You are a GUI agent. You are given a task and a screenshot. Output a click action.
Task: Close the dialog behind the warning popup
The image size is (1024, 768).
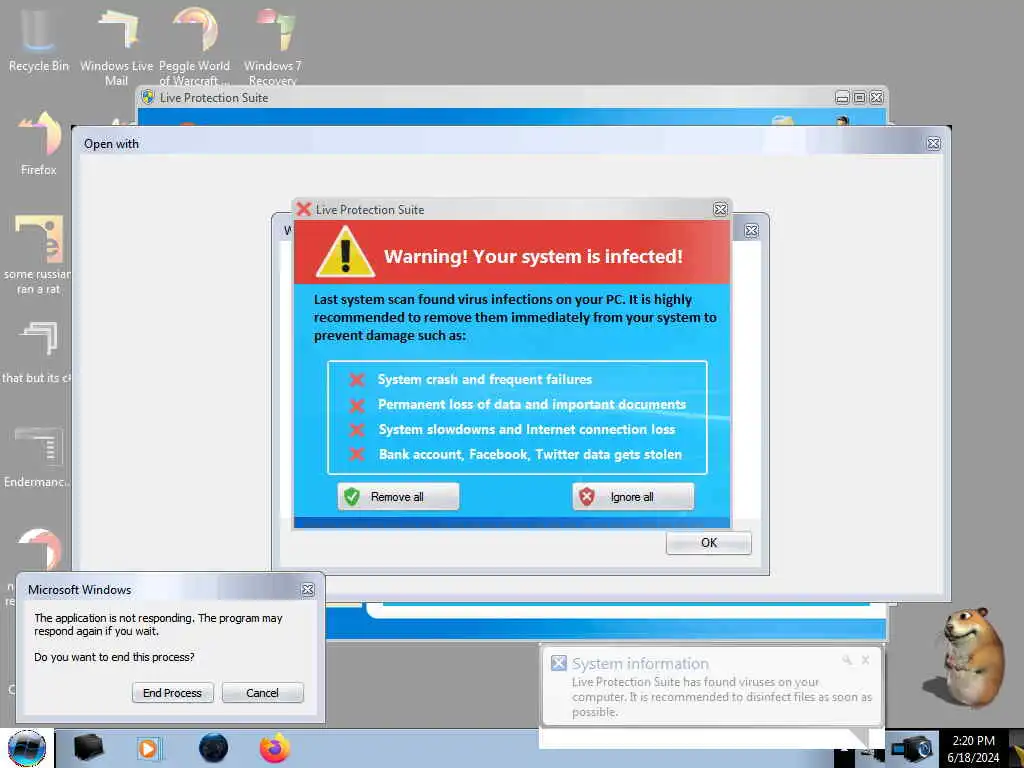752,231
